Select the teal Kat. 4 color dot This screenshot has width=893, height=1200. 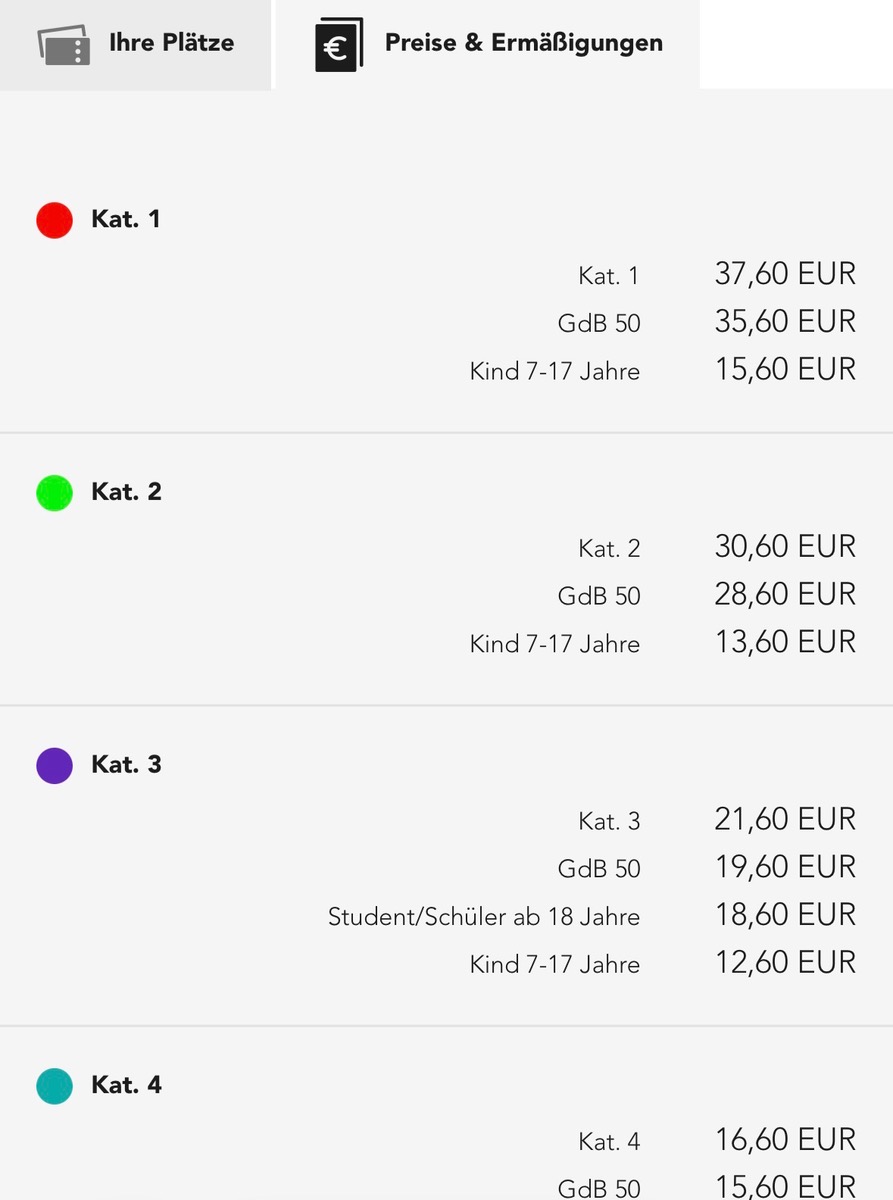55,1086
